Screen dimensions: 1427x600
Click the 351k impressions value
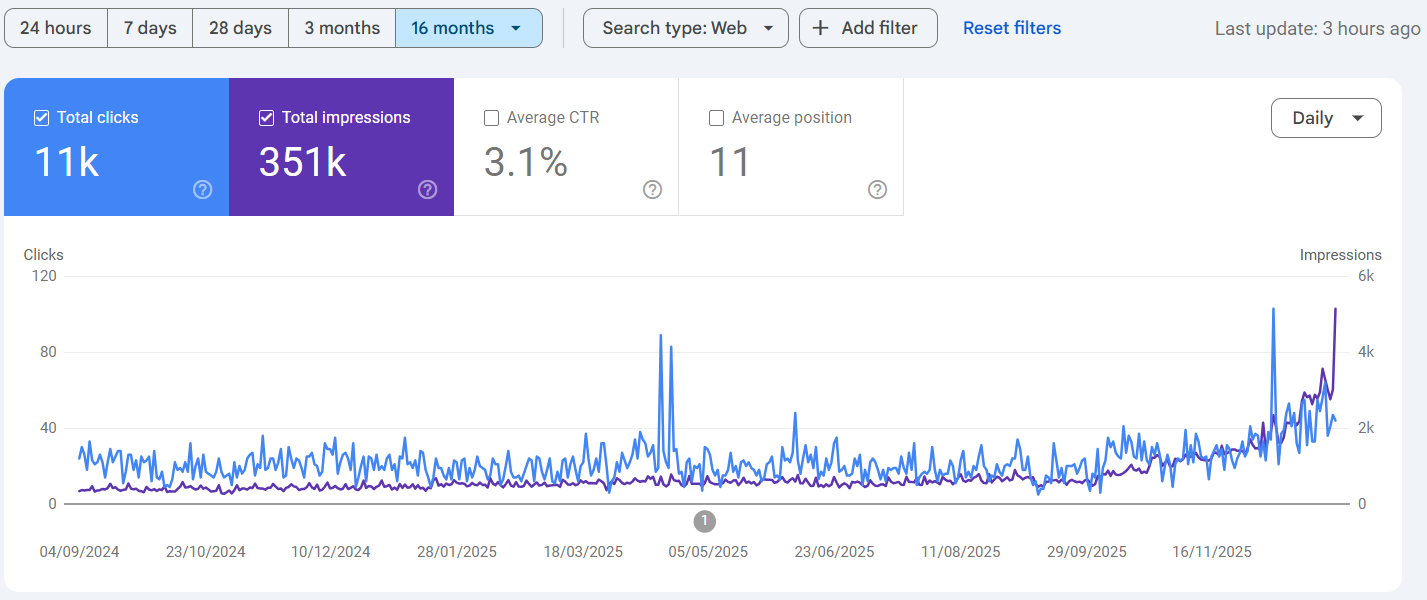point(303,162)
